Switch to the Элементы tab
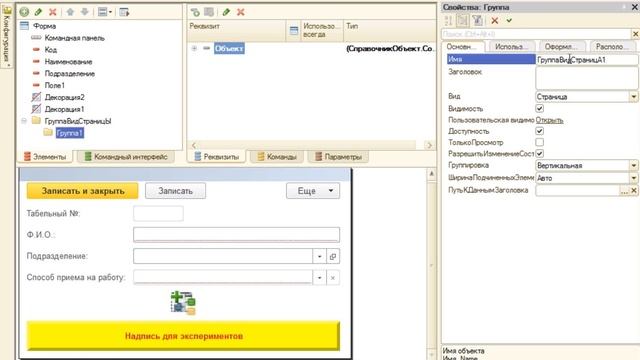640x360 pixels. [45, 157]
